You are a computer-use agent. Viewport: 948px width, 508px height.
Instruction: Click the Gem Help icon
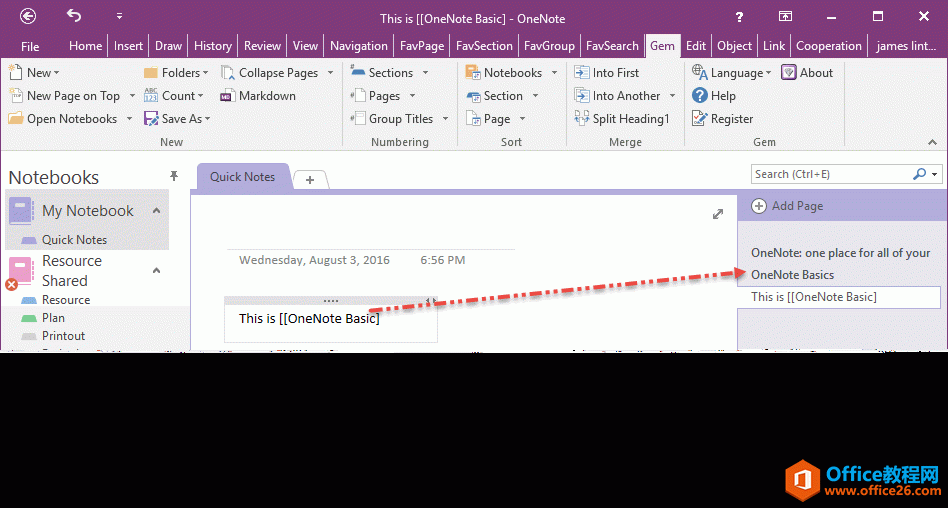click(x=700, y=96)
